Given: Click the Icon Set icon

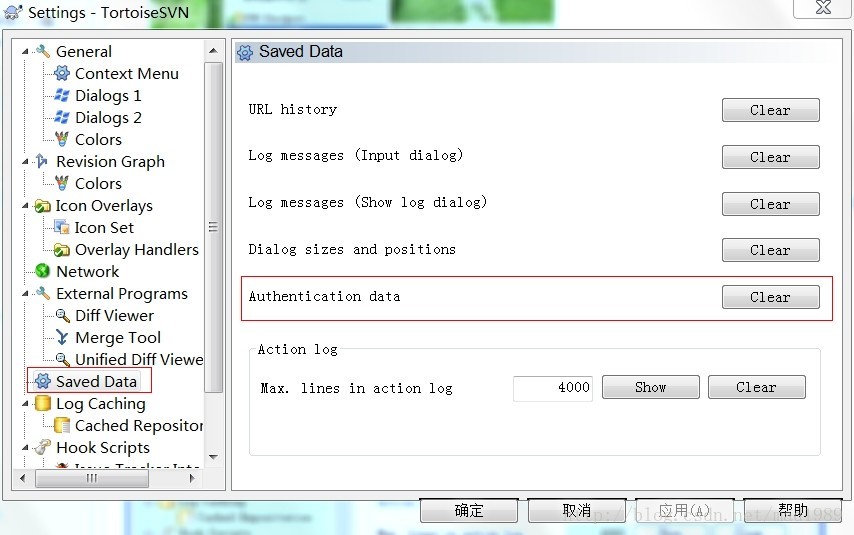Looking at the screenshot, I should point(62,227).
